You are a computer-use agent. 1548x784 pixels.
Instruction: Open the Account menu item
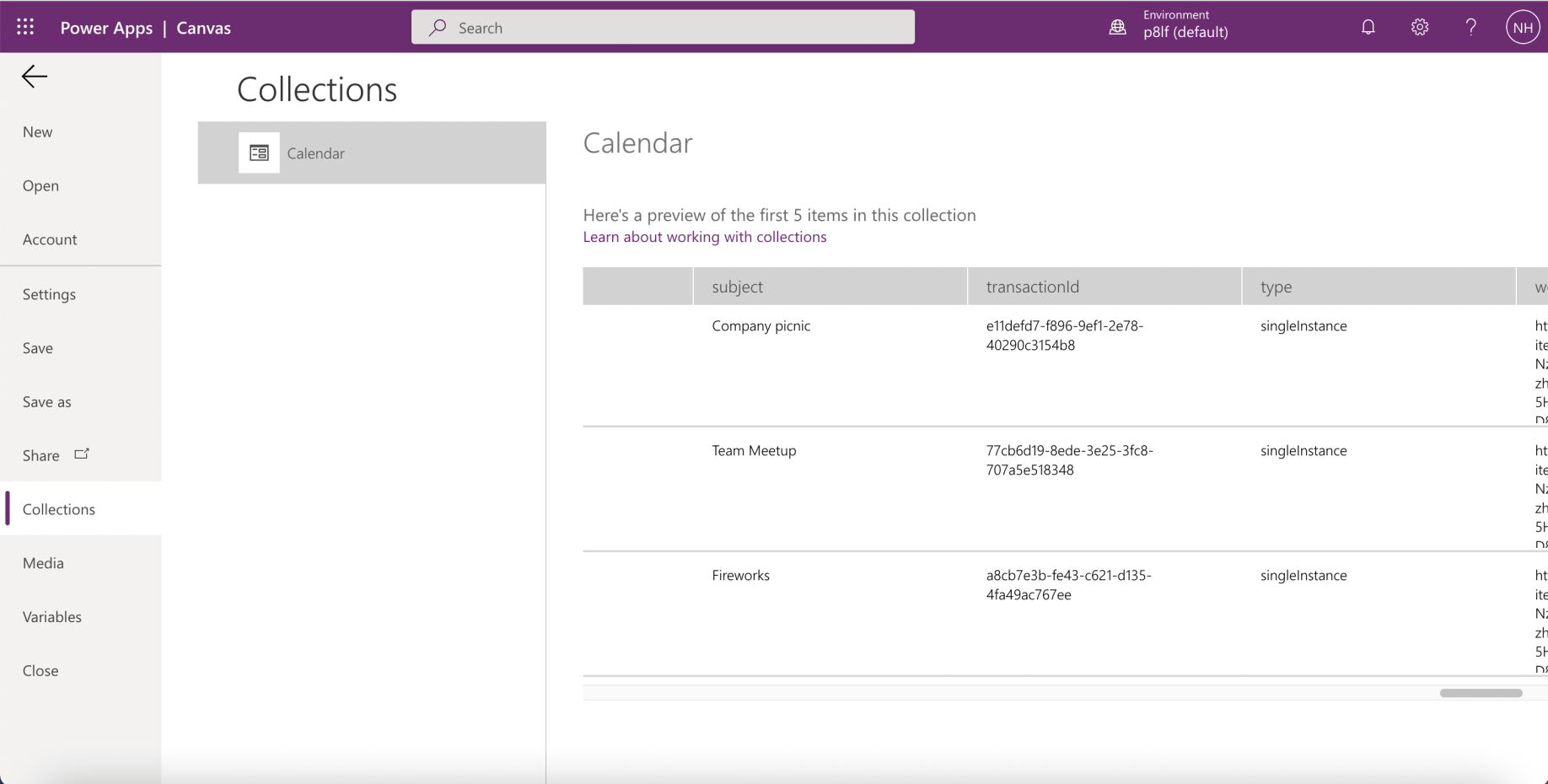(81, 239)
